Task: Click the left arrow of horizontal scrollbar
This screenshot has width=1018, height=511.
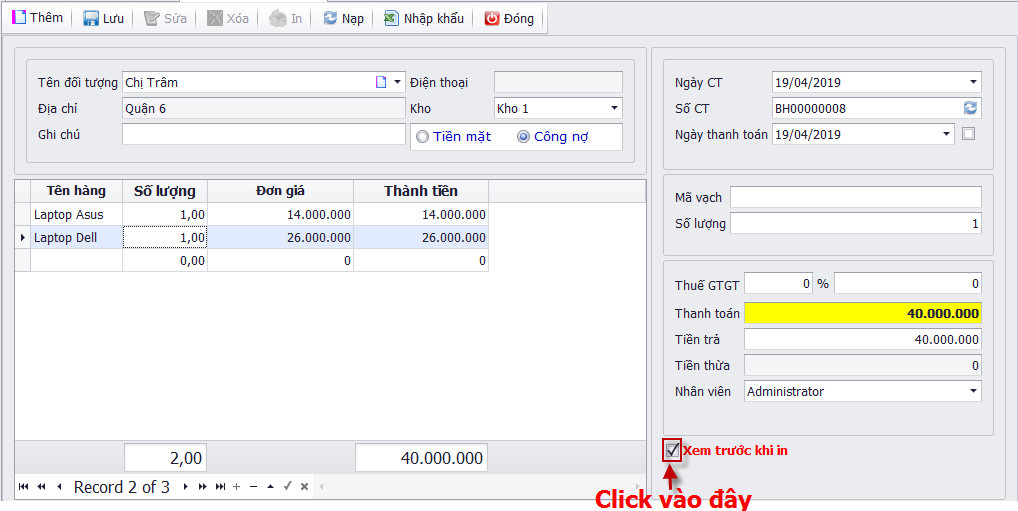Action: coord(319,487)
